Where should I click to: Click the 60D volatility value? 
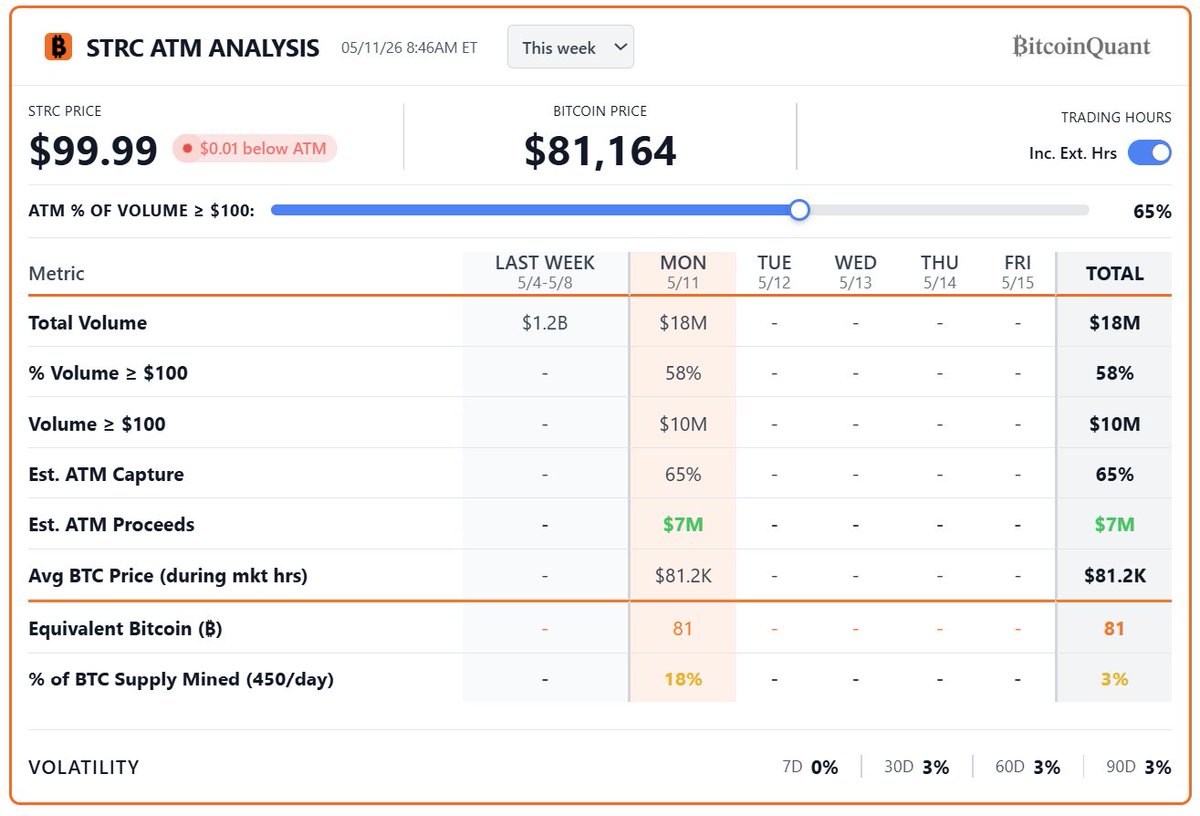(x=1046, y=767)
